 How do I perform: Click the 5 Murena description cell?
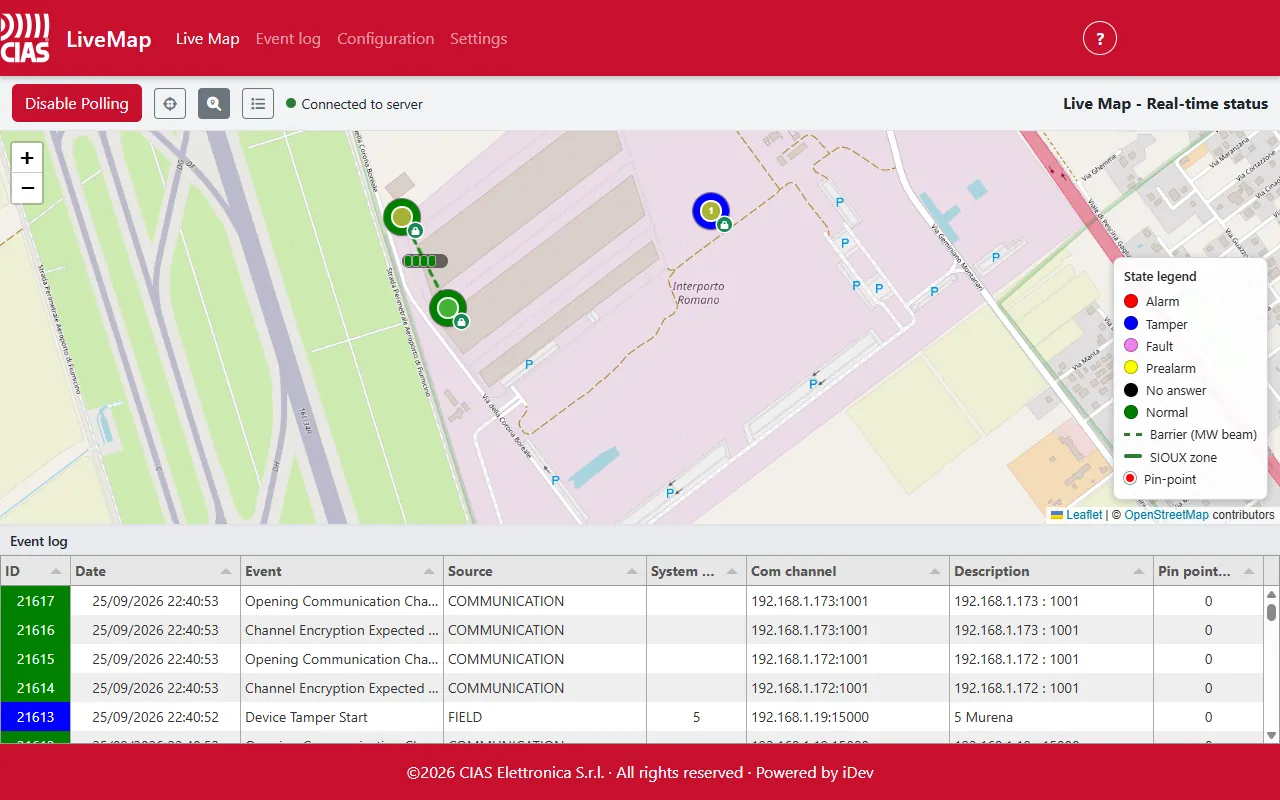pyautogui.click(x=1052, y=717)
